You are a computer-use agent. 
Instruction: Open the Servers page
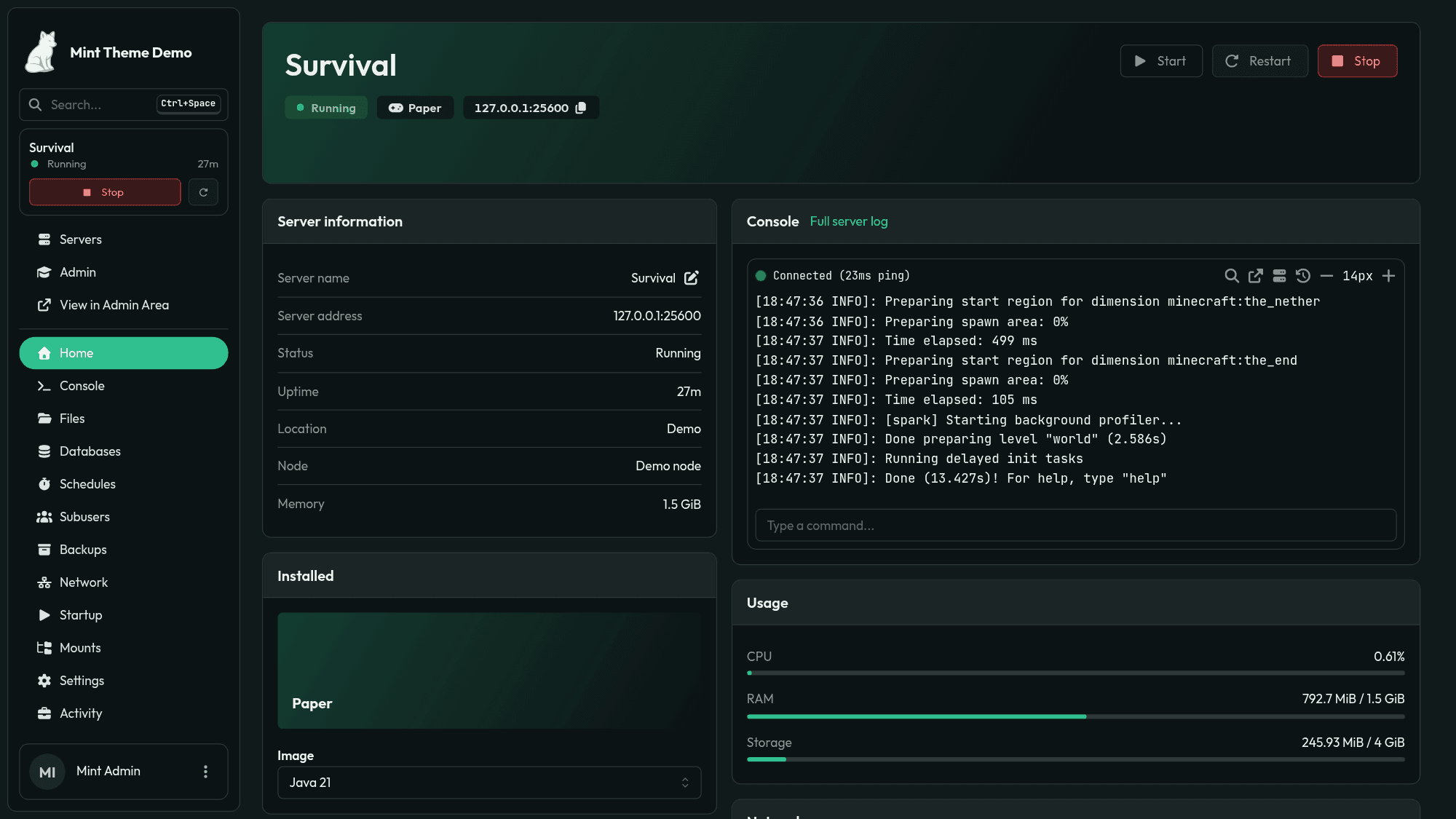(124, 240)
